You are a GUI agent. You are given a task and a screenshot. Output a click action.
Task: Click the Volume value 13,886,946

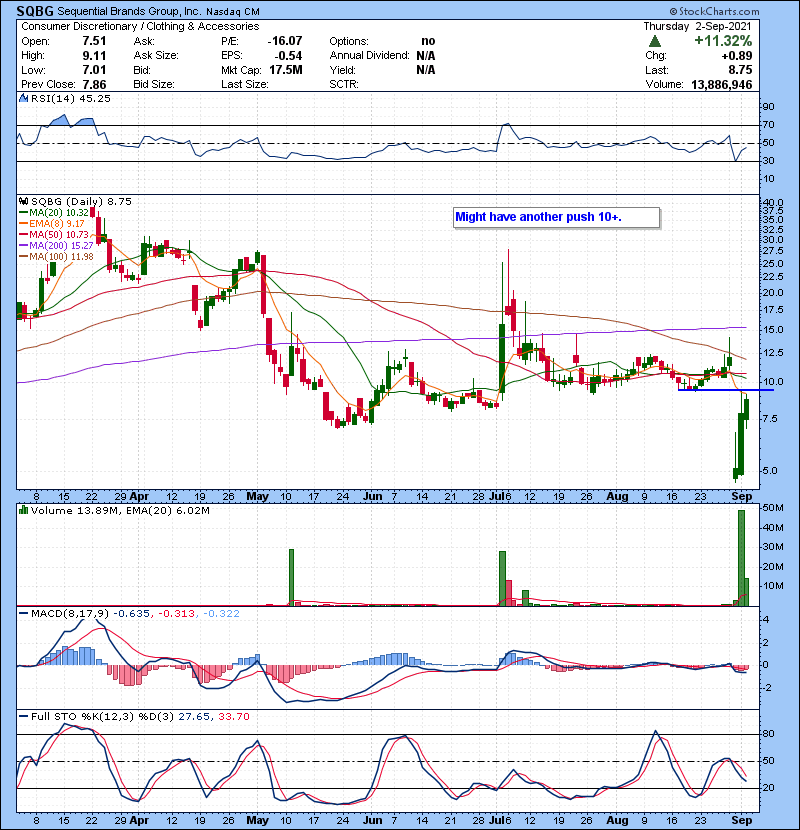point(722,85)
